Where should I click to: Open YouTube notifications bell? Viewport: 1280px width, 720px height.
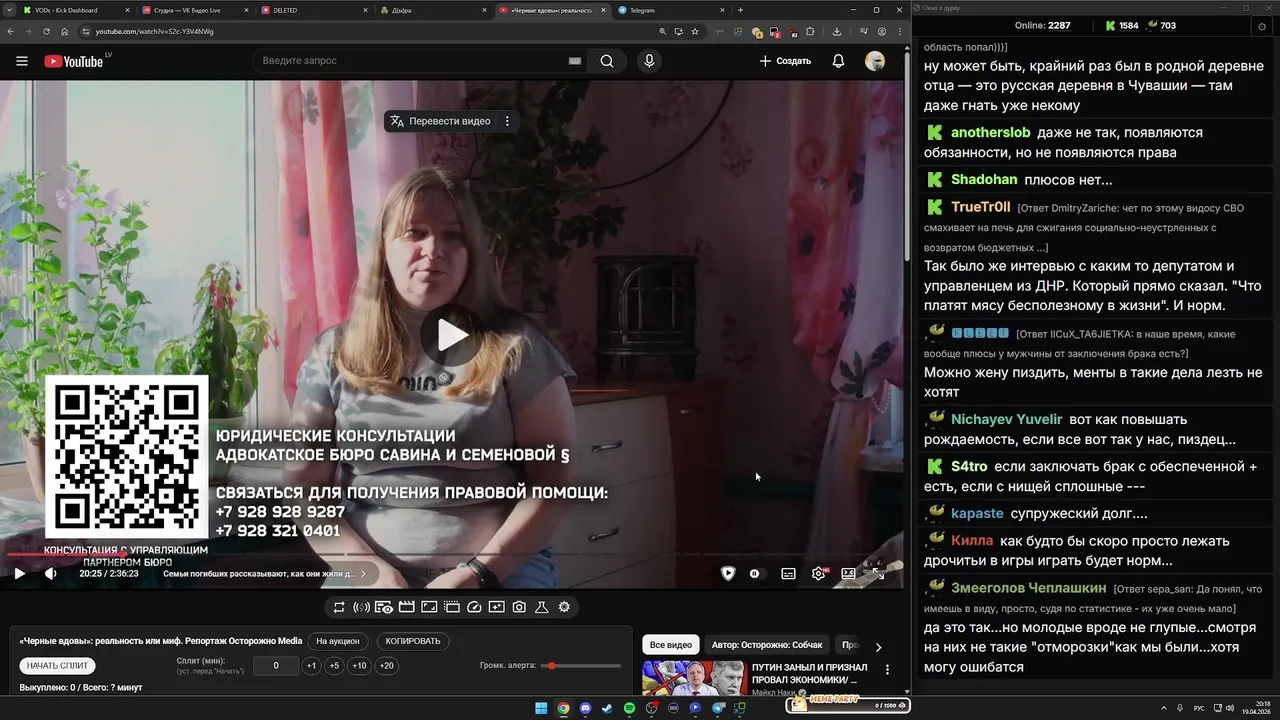click(x=838, y=61)
